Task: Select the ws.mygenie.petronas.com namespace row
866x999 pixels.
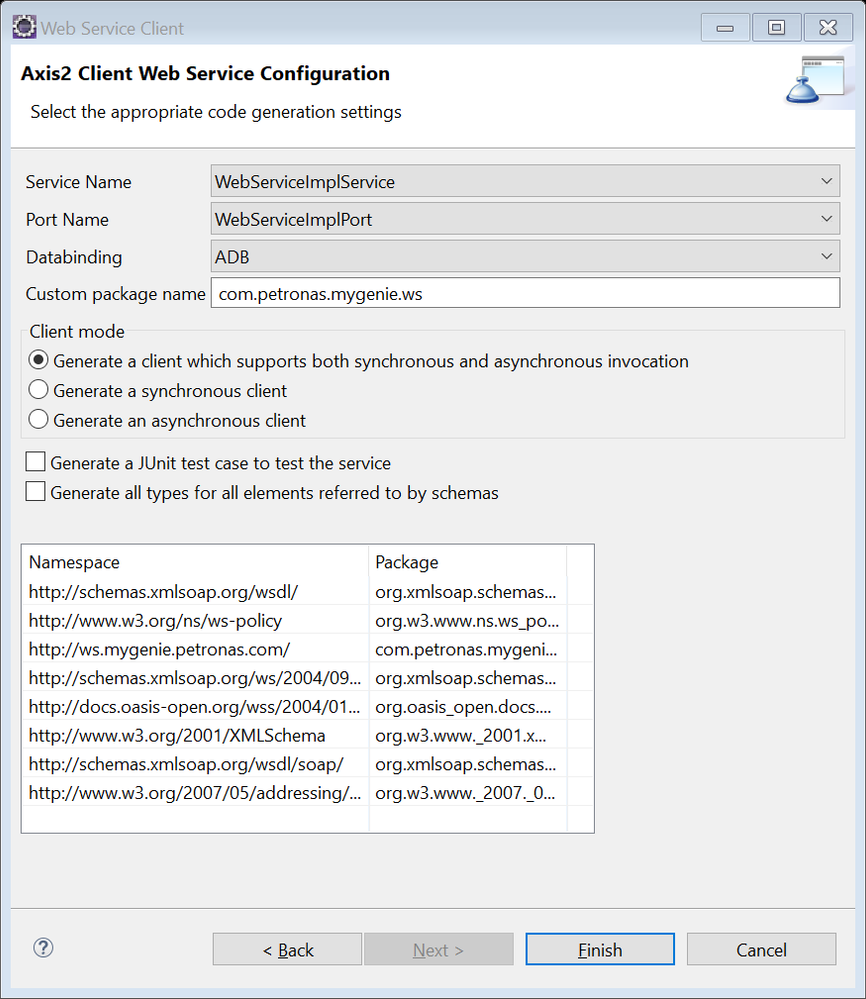Action: (160, 649)
